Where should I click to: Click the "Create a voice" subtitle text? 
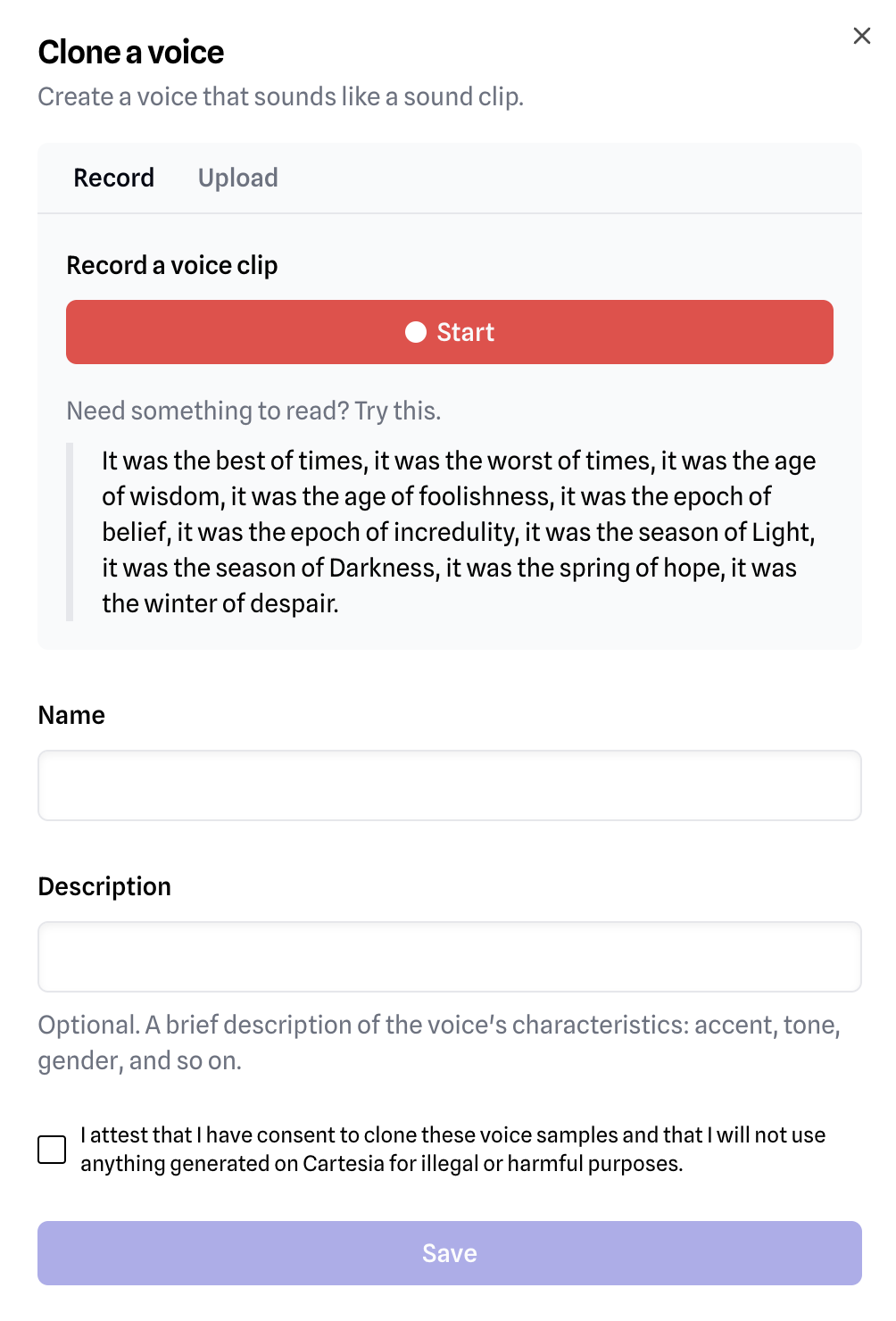(280, 96)
